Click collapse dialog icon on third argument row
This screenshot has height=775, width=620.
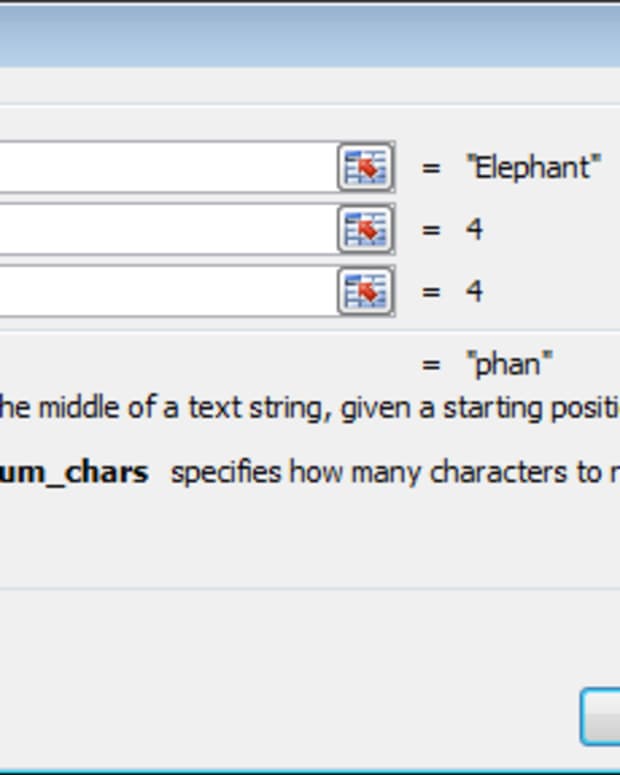(365, 292)
